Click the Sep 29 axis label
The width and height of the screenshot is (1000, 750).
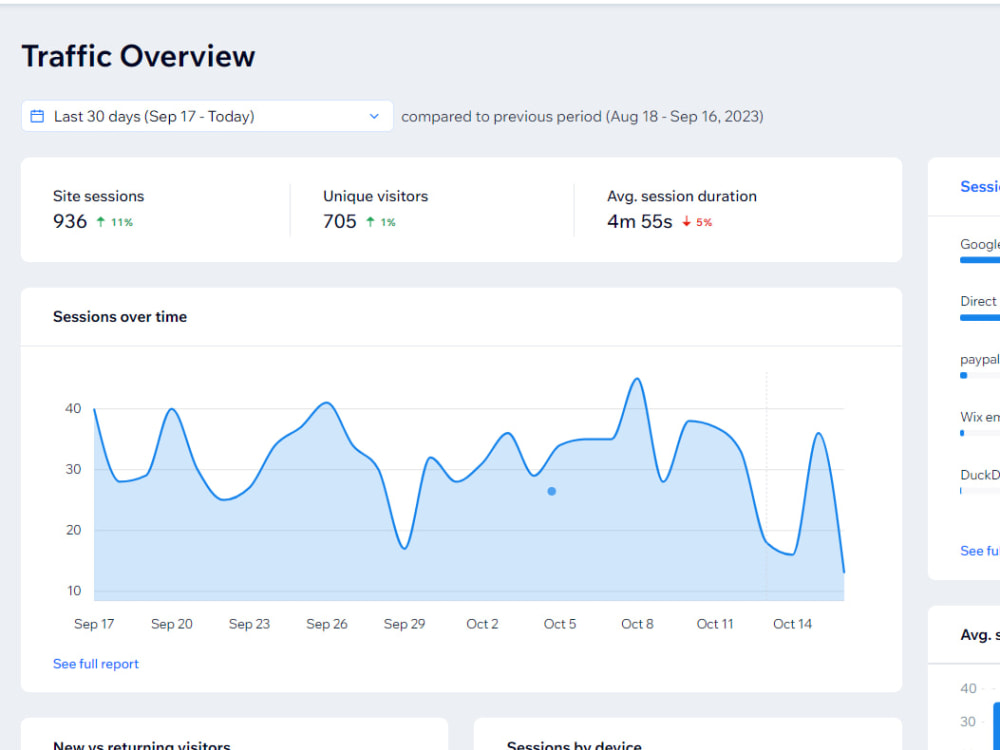point(404,624)
